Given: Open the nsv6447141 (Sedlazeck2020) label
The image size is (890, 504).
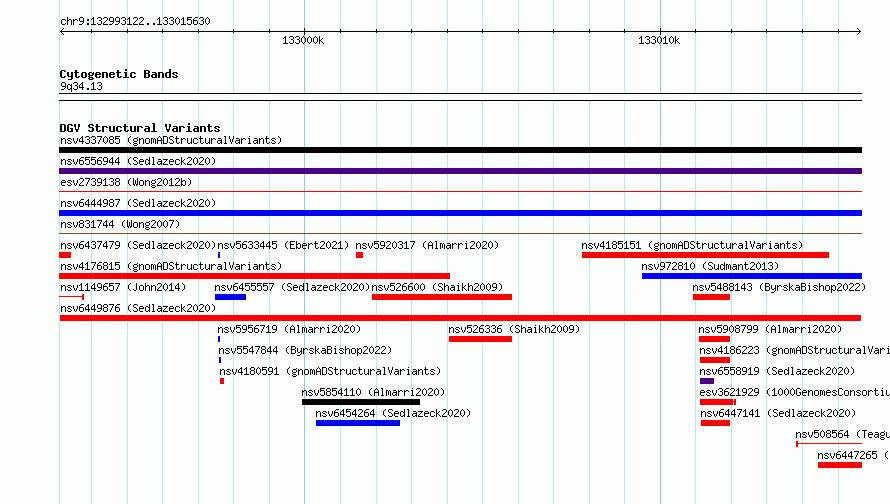Looking at the screenshot, I should pos(778,413).
